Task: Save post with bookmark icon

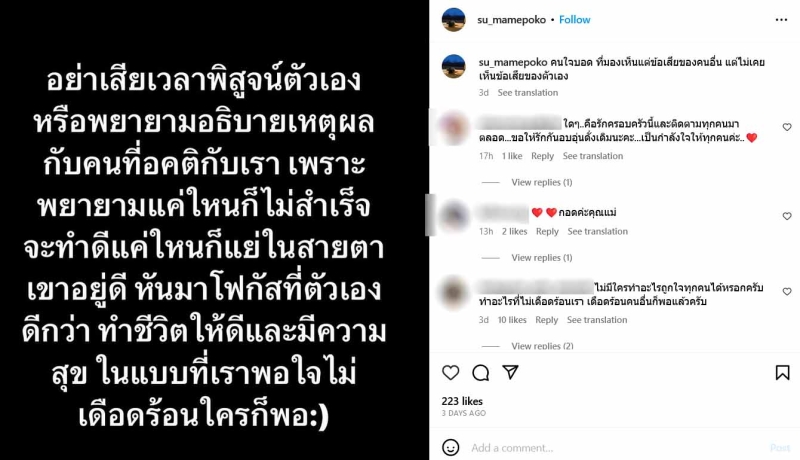Action: click(782, 373)
